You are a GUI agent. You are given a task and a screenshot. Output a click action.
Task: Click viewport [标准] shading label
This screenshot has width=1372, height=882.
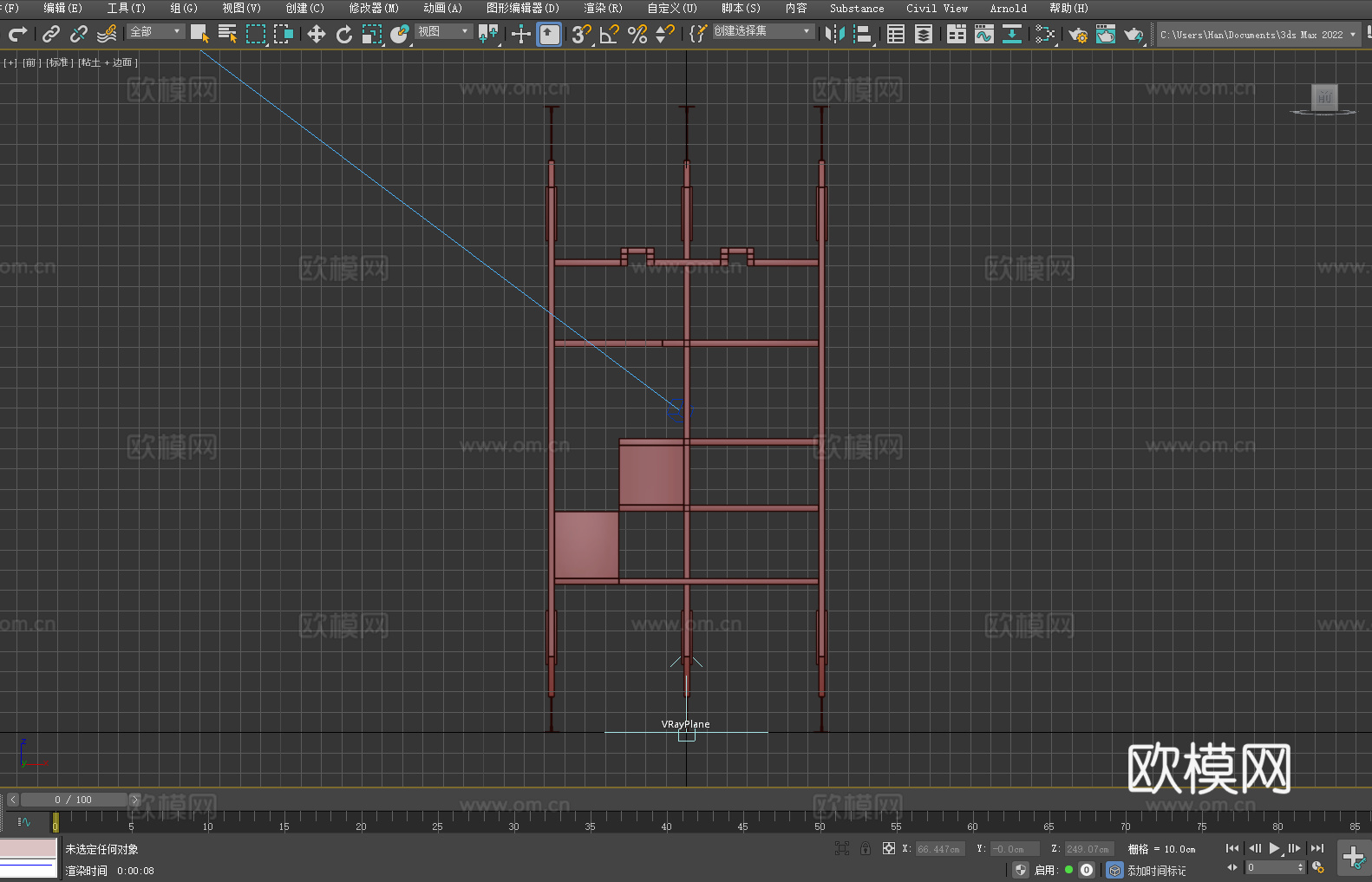pos(59,62)
